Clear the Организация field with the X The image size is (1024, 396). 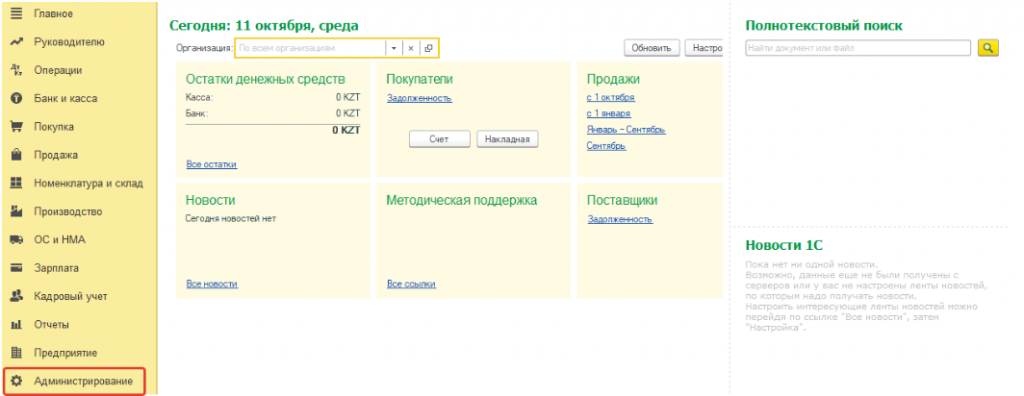[411, 48]
